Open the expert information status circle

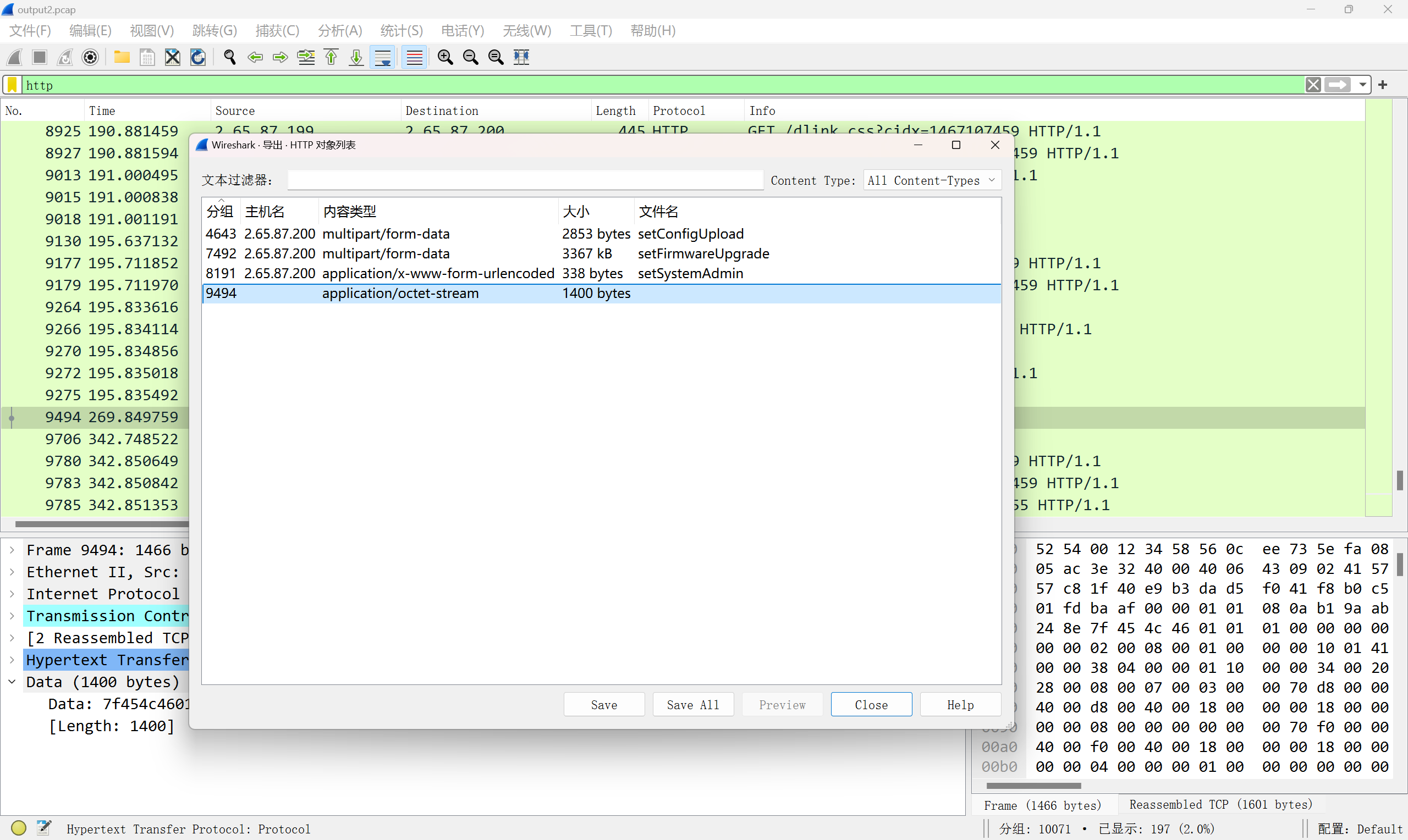click(19, 828)
